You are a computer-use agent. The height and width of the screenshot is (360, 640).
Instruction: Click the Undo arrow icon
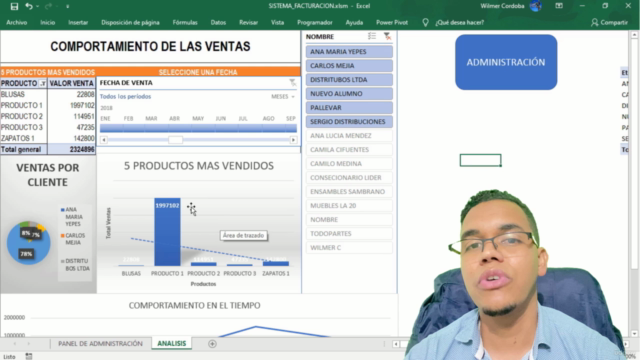pos(29,6)
